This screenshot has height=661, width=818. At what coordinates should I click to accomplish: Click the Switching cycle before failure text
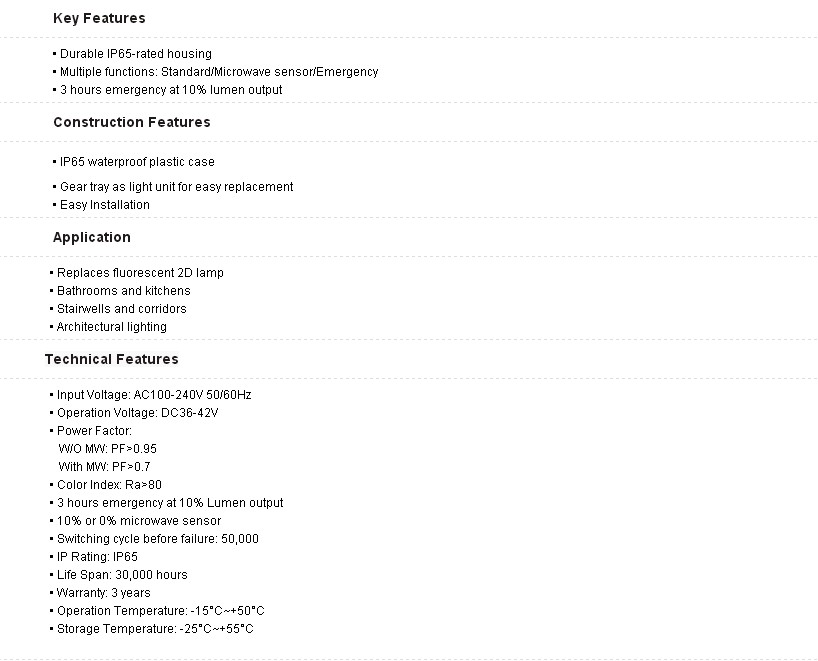click(x=157, y=539)
